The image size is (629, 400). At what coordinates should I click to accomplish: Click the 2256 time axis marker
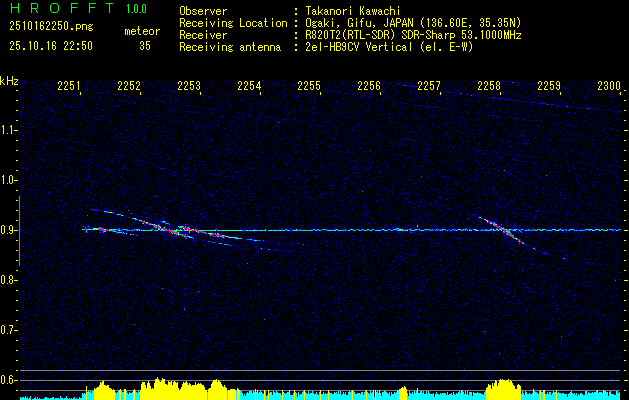(369, 86)
